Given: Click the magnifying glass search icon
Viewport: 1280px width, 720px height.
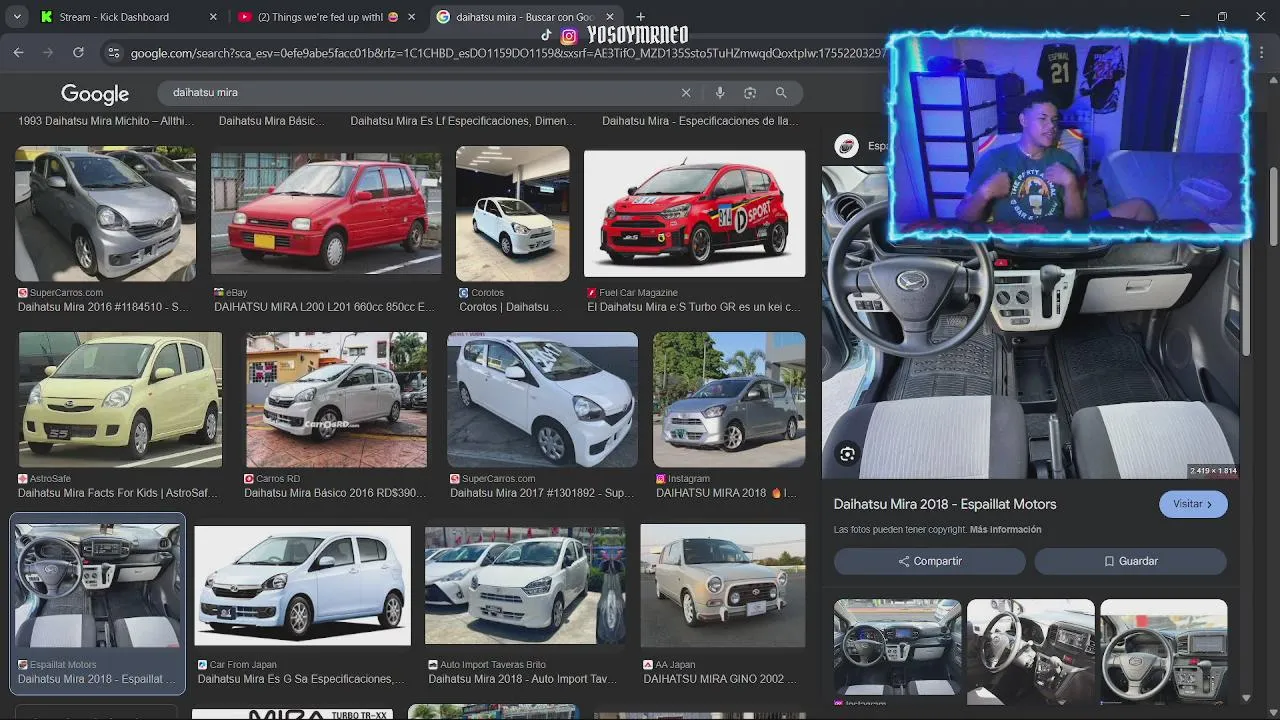Looking at the screenshot, I should coord(781,93).
